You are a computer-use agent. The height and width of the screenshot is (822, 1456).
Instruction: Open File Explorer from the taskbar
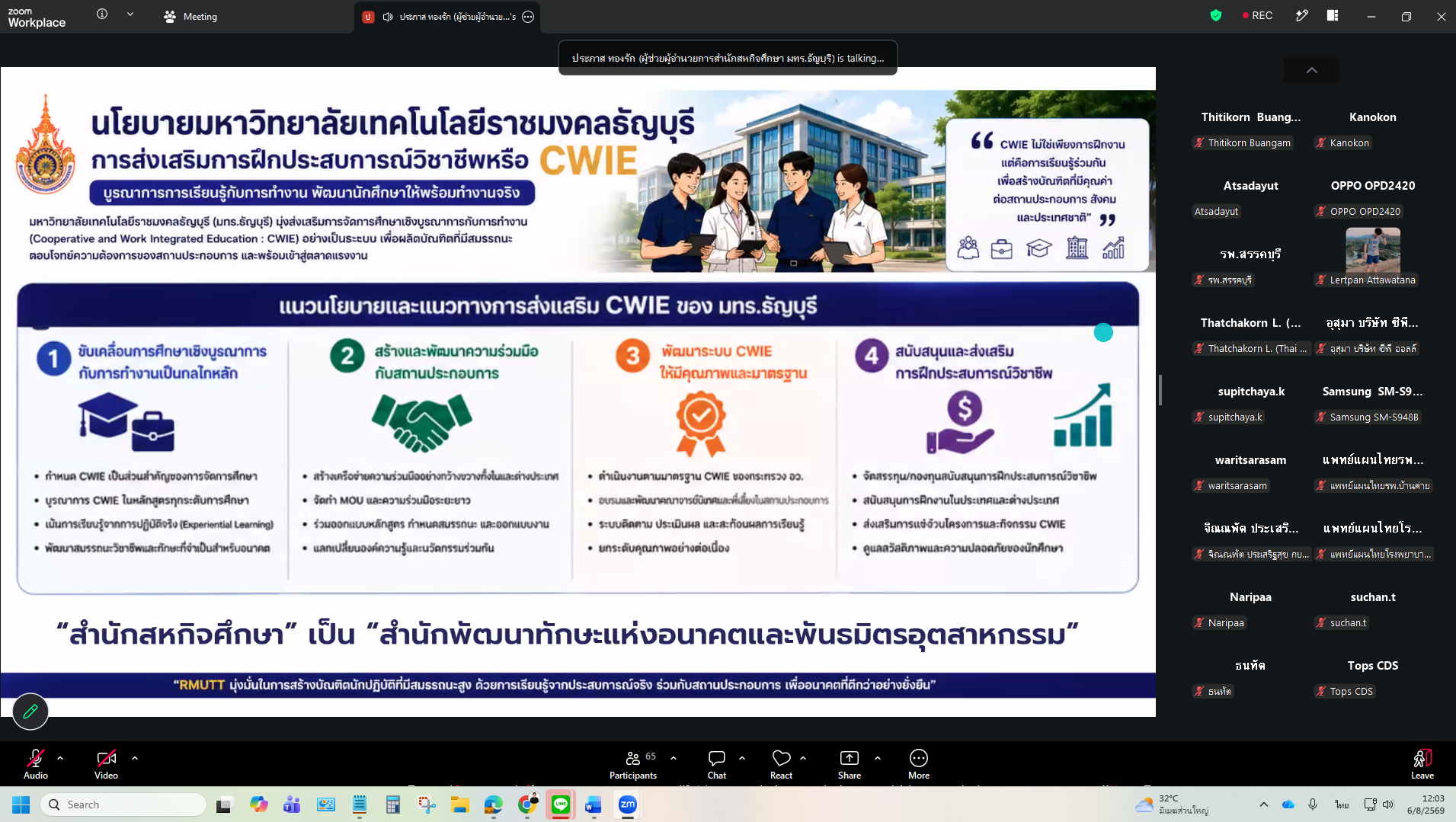[x=459, y=804]
